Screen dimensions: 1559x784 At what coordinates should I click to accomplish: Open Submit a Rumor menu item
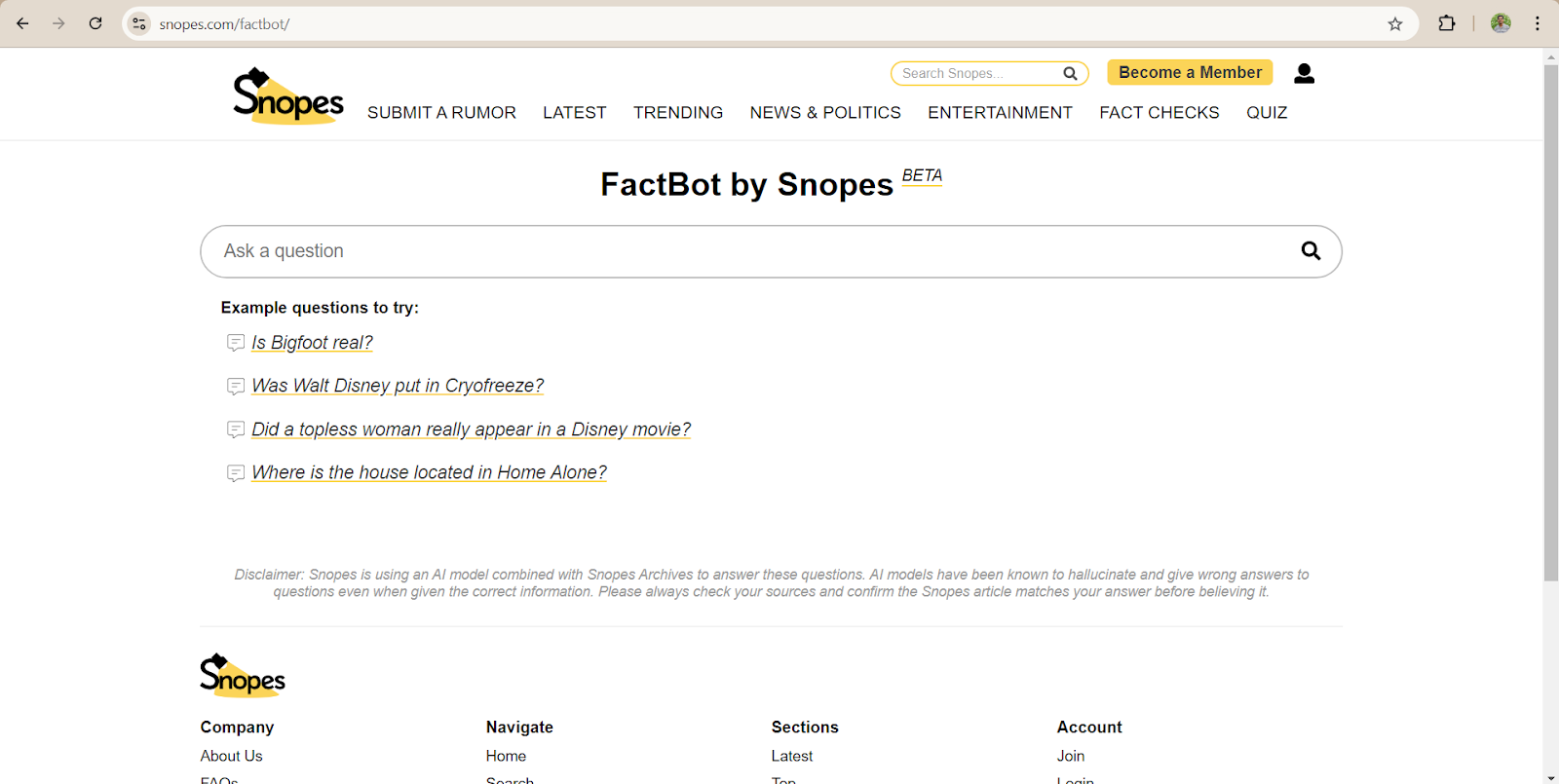pos(441,113)
